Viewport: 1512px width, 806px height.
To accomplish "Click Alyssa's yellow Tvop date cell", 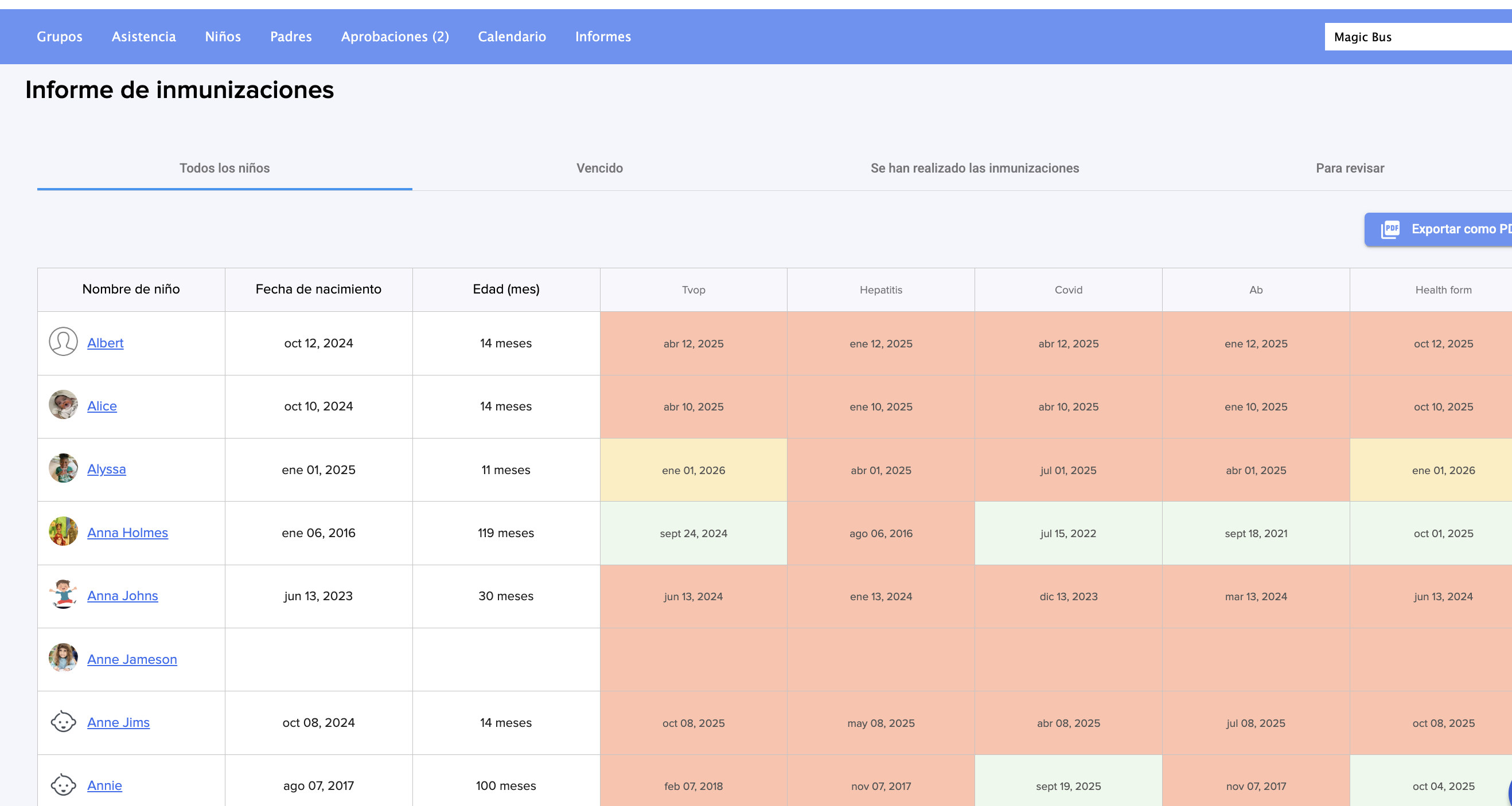I will click(x=692, y=470).
